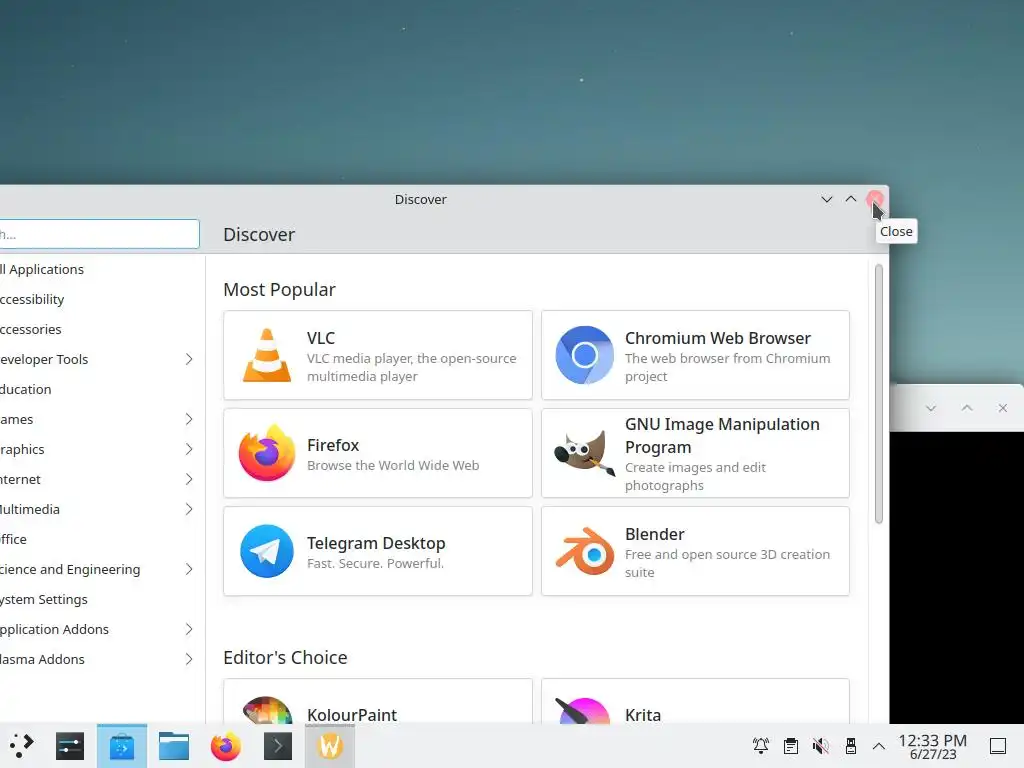Open the Konsole terminal taskbar icon
This screenshot has height=768, width=1024.
point(278,746)
